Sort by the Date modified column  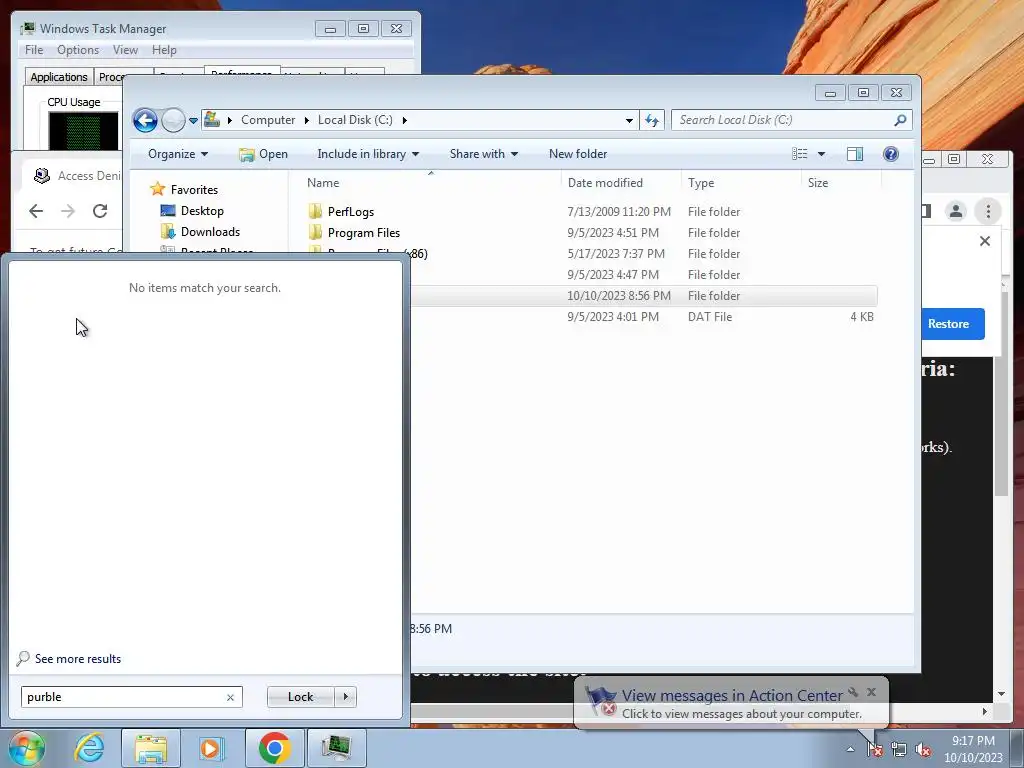click(x=605, y=183)
